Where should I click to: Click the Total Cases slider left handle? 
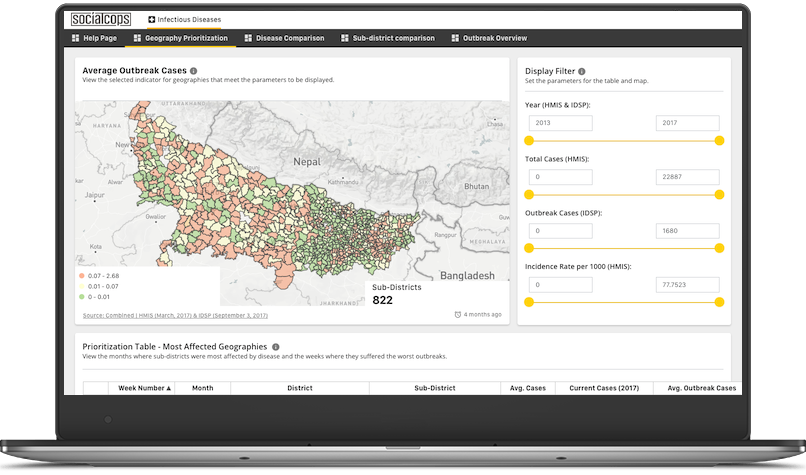529,195
